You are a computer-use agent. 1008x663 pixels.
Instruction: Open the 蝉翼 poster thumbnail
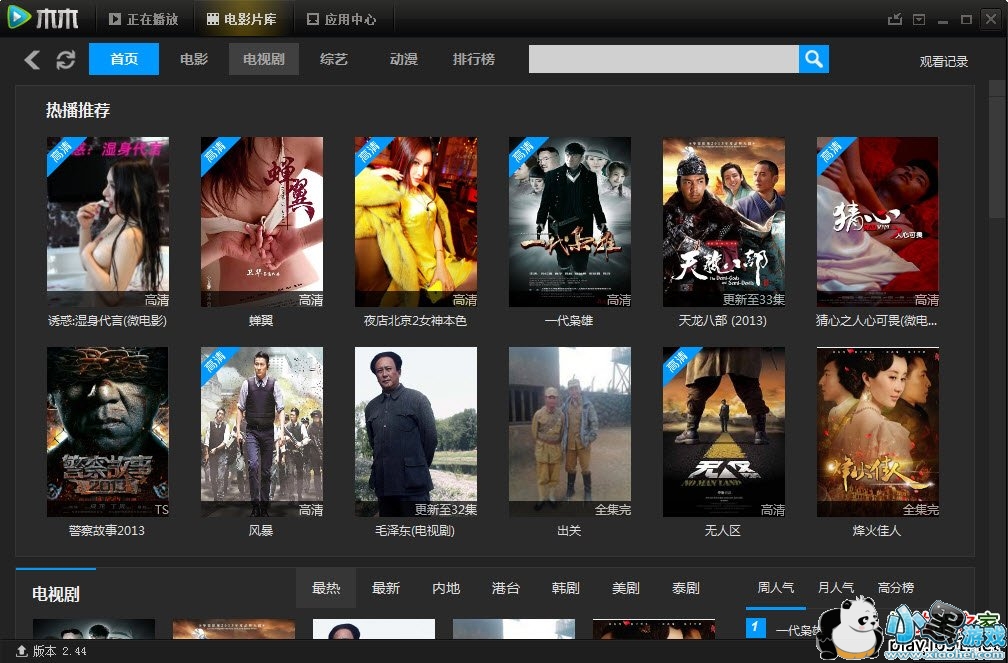click(262, 222)
